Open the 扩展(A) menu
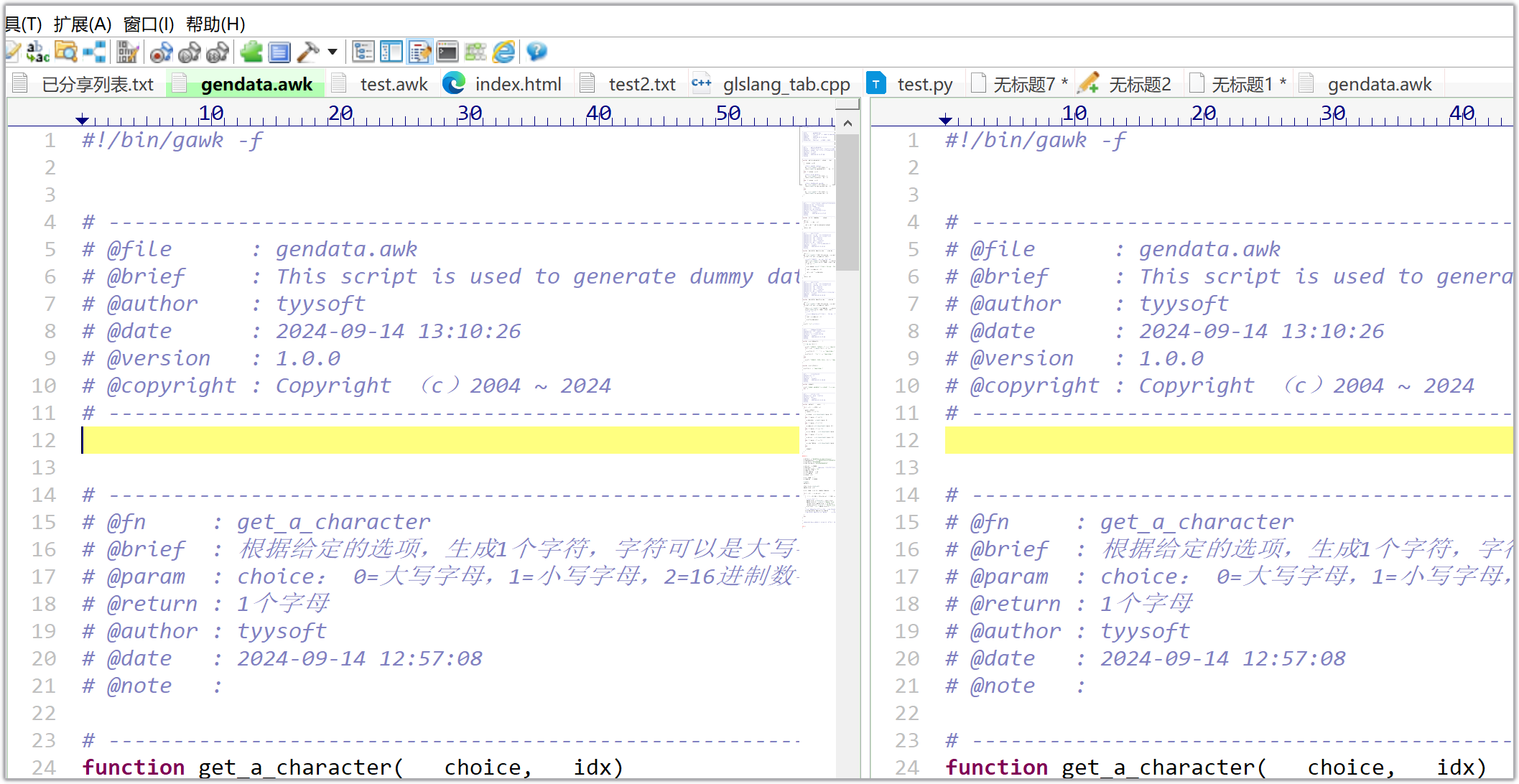 pos(81,24)
